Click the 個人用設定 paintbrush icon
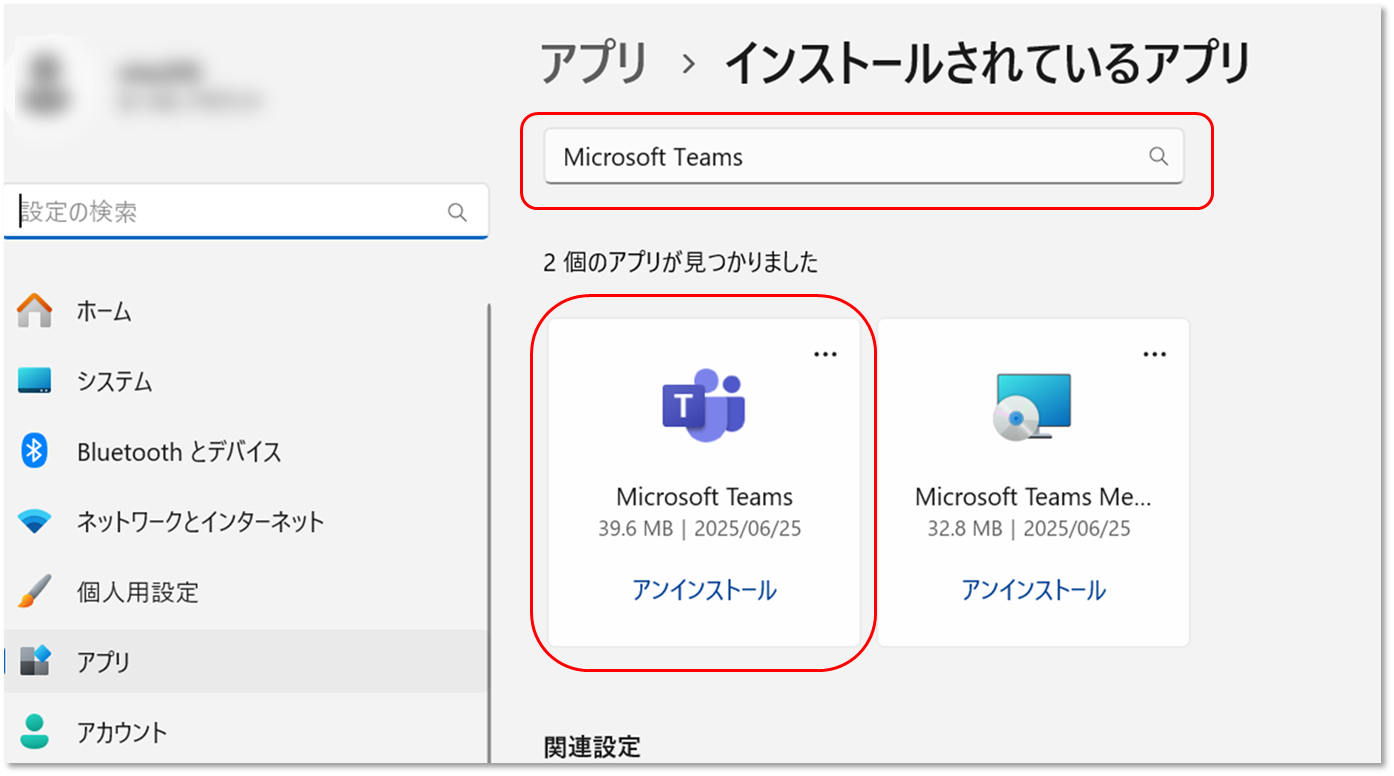The width and height of the screenshot is (1394, 776). pyautogui.click(x=35, y=591)
